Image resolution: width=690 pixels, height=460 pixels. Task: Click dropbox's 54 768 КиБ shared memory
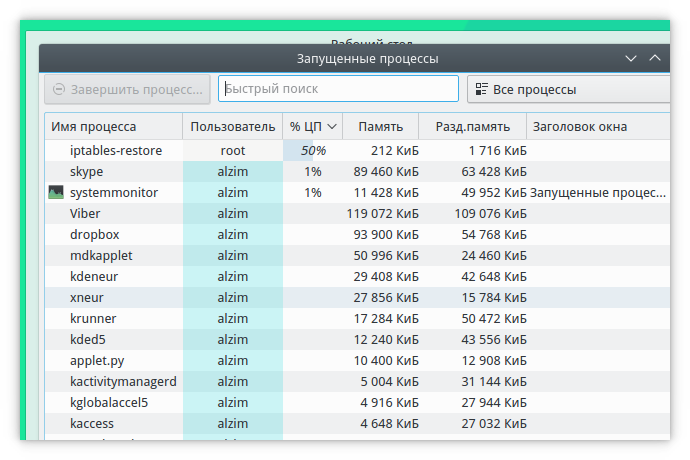(x=494, y=235)
